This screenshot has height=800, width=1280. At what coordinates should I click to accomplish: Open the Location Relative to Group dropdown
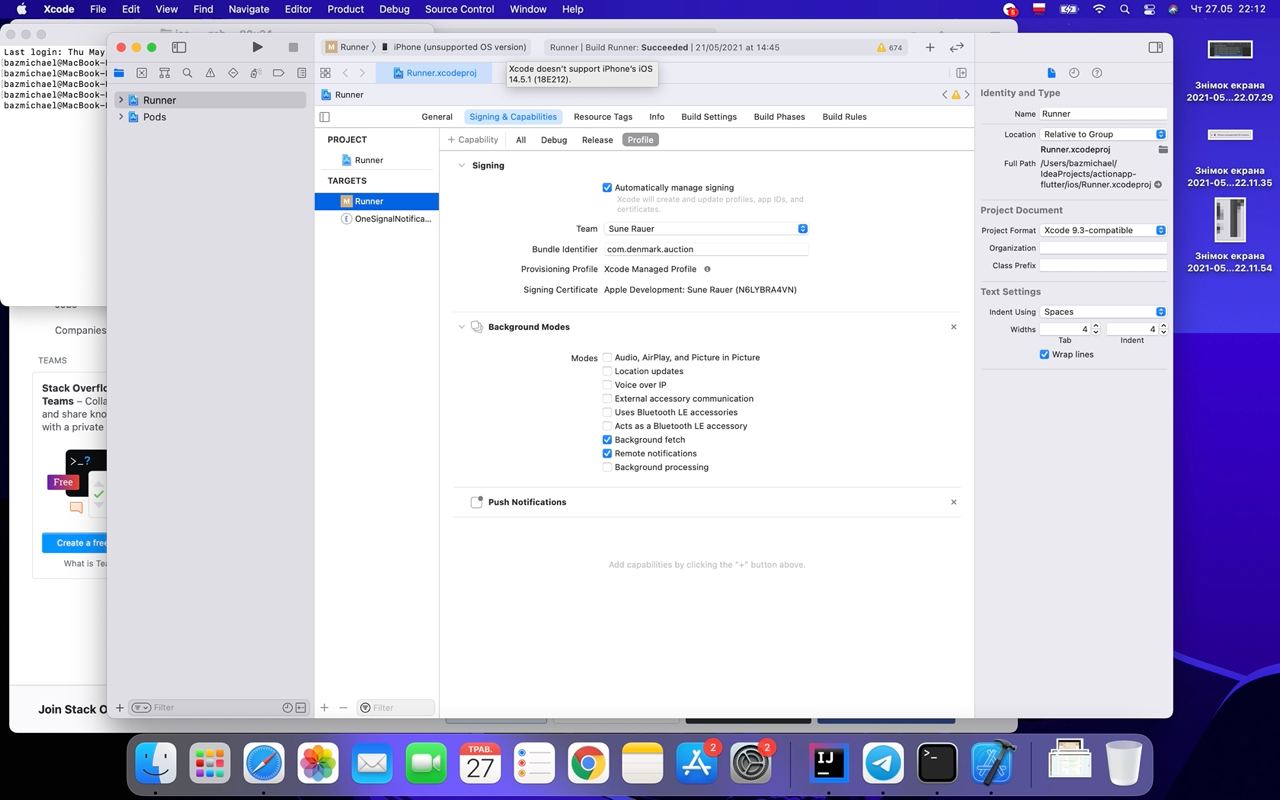pos(1103,134)
